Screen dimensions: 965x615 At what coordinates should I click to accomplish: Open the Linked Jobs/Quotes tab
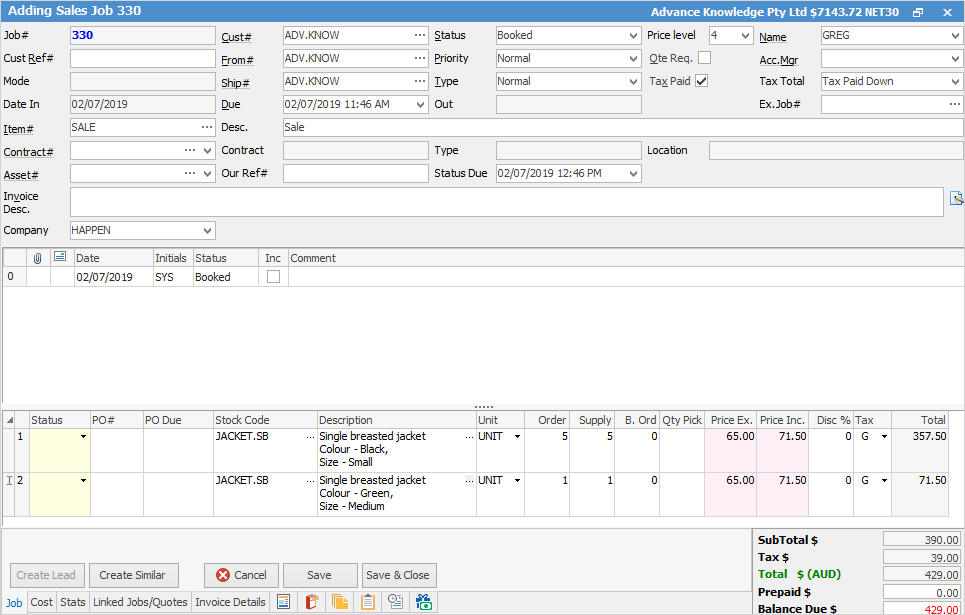point(140,602)
